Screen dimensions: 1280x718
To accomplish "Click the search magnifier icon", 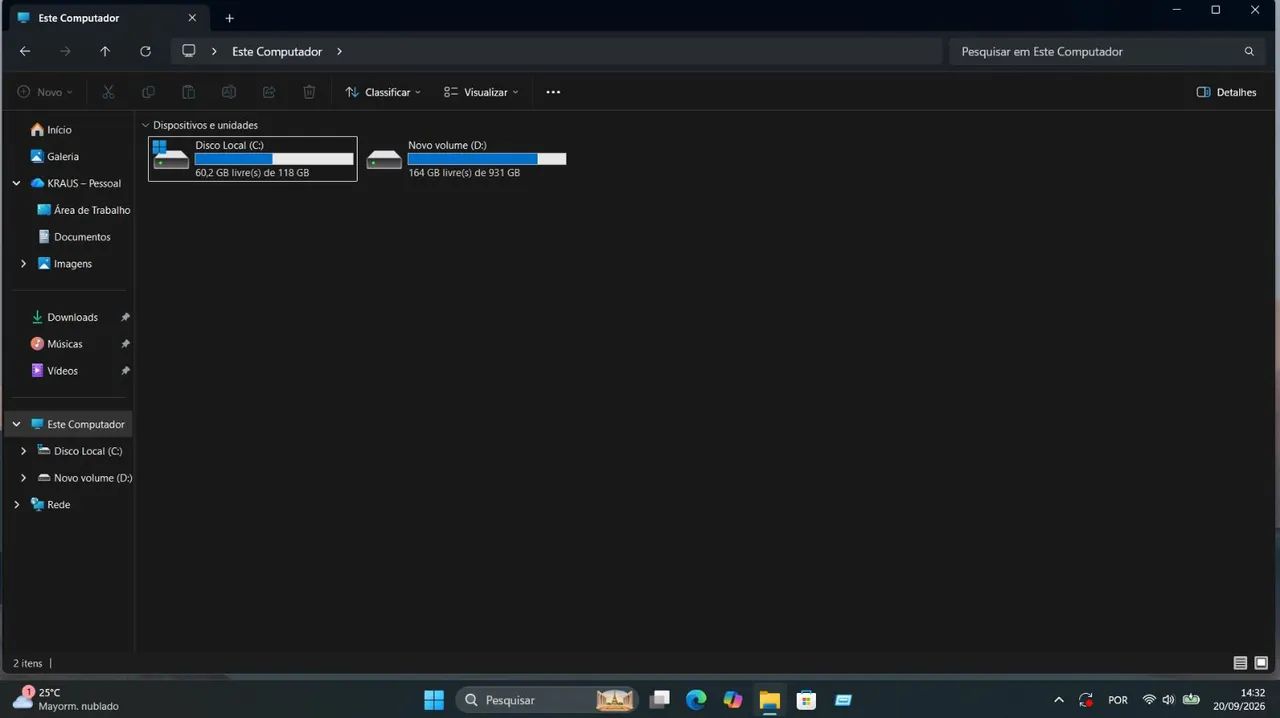I will tap(1249, 51).
